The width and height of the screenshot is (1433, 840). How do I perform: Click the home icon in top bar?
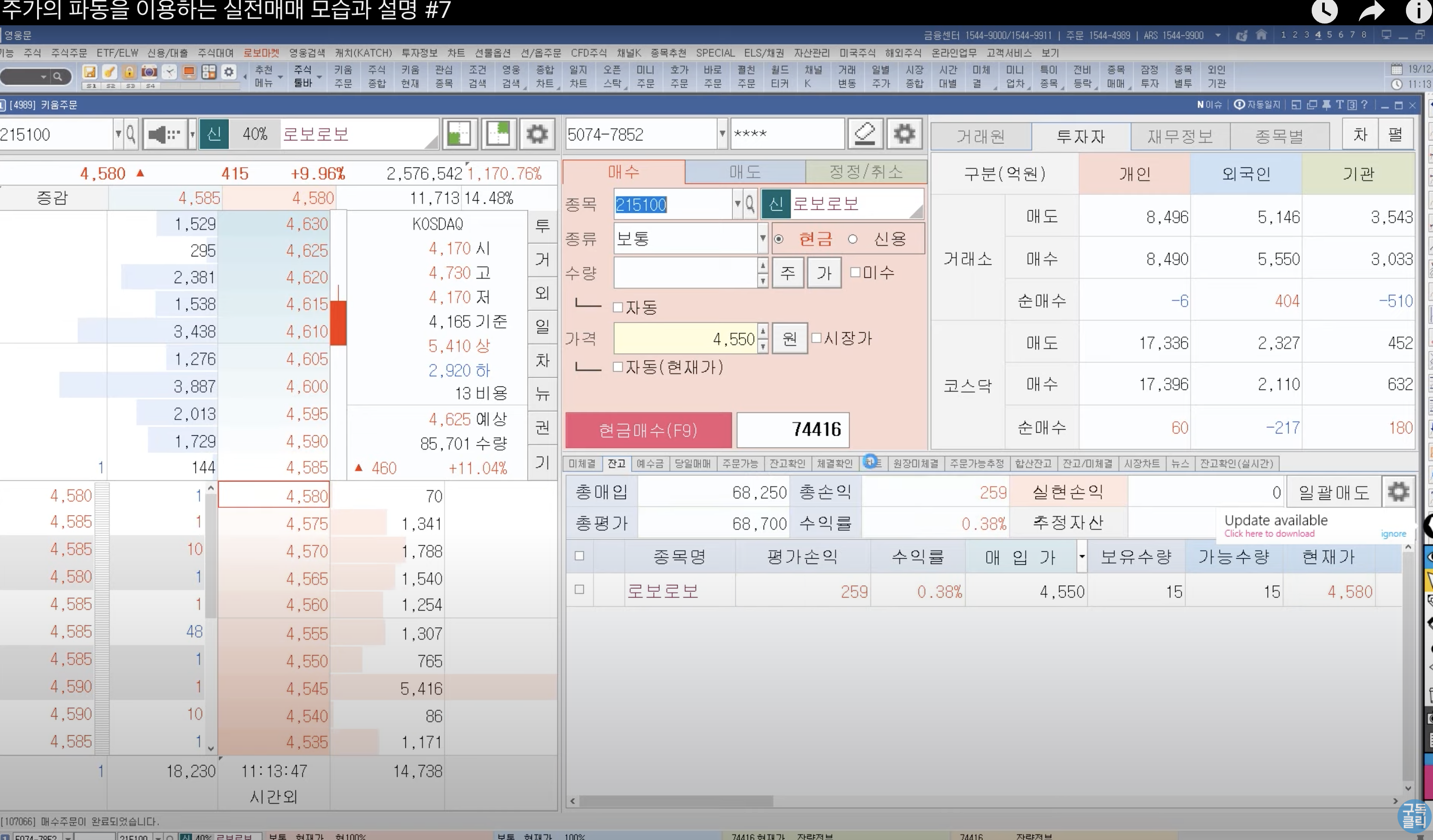coord(1261,35)
